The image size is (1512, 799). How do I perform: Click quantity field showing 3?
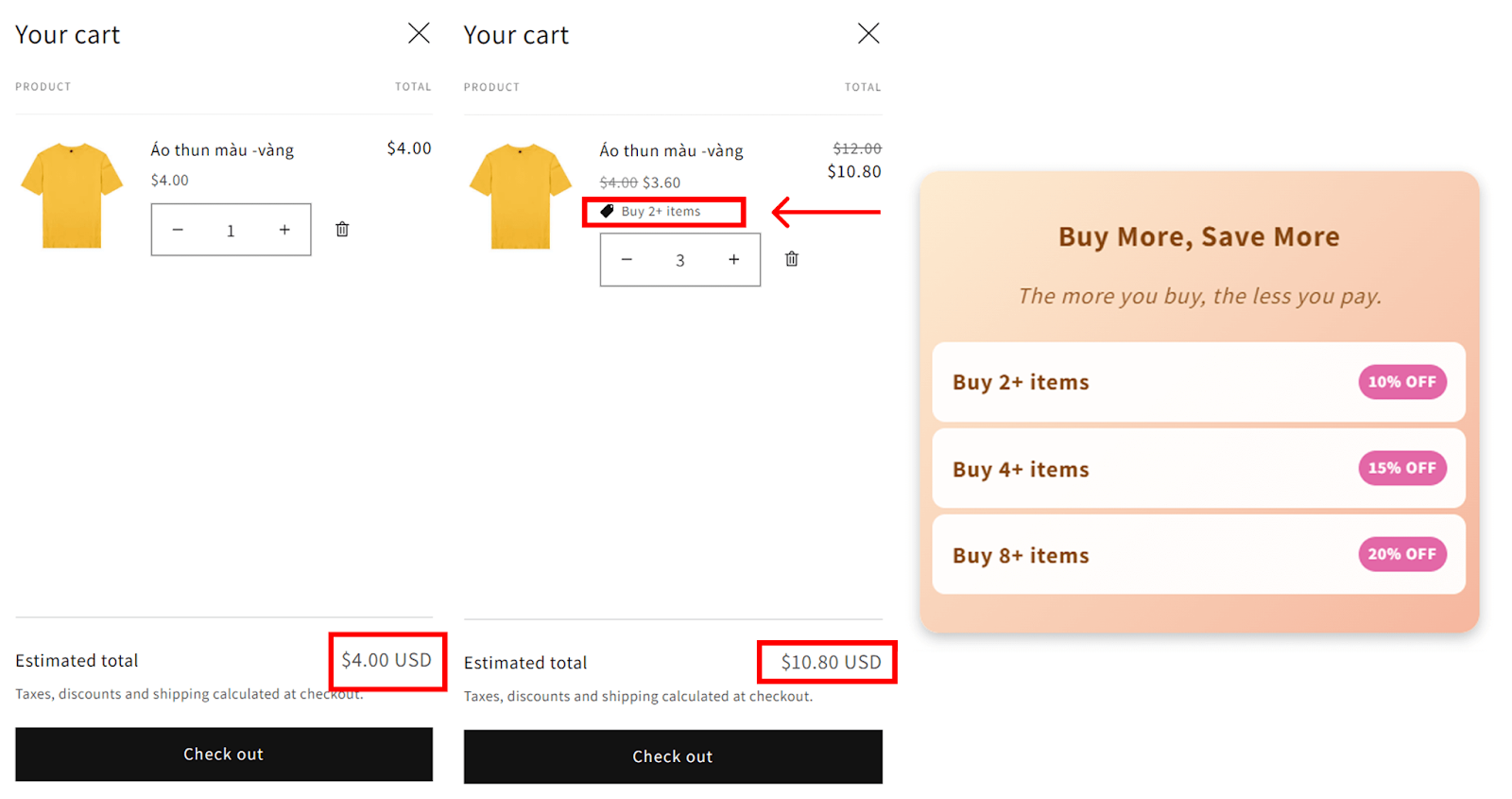680,260
